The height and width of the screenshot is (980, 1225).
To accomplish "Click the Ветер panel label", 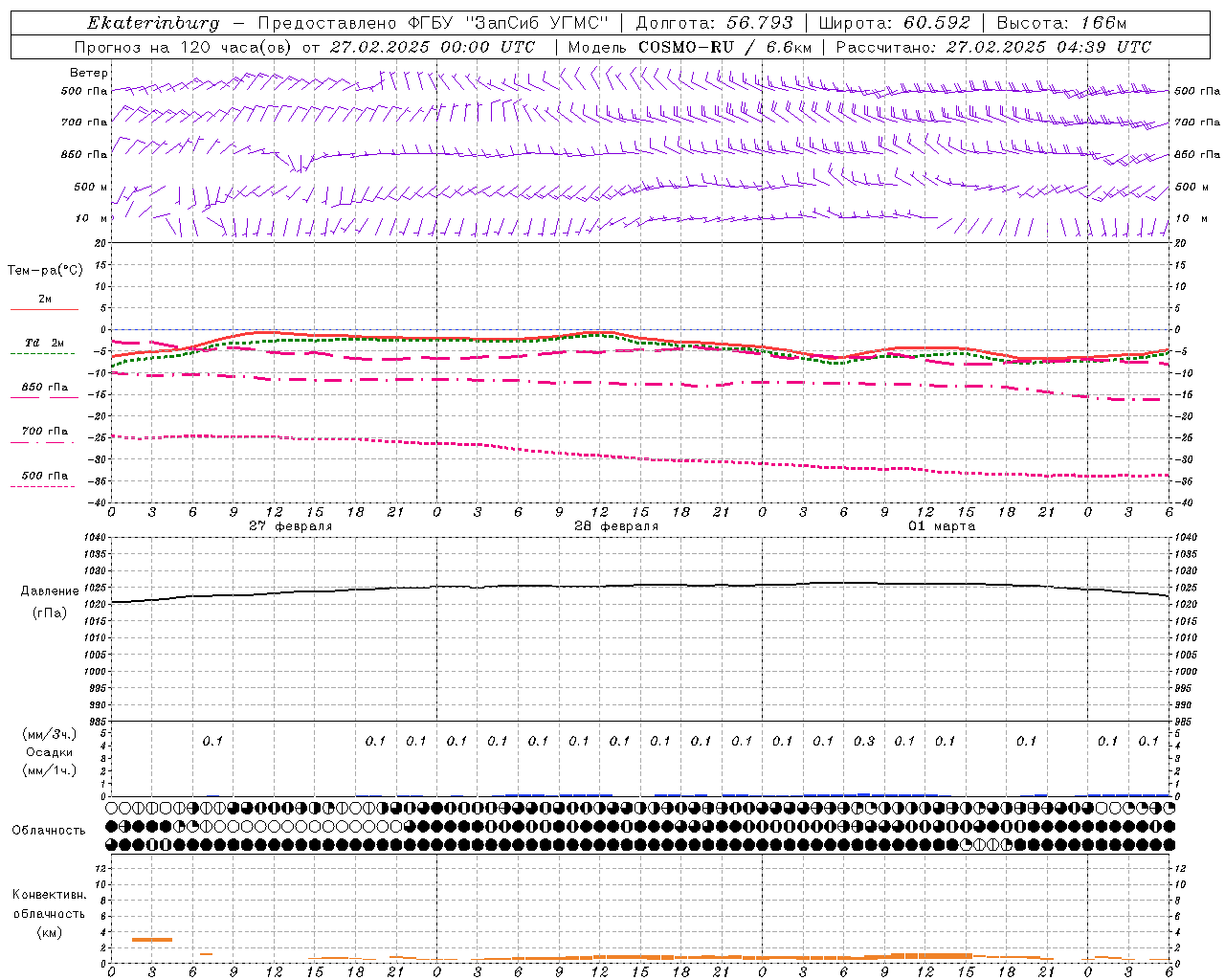I will tap(89, 73).
